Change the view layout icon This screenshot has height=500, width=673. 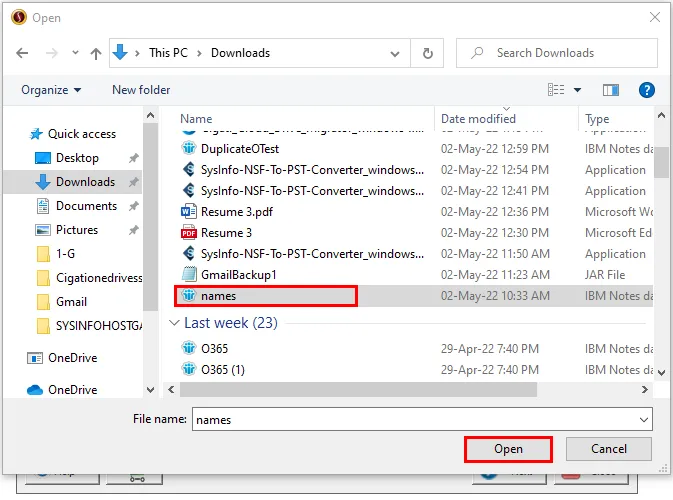tap(556, 90)
